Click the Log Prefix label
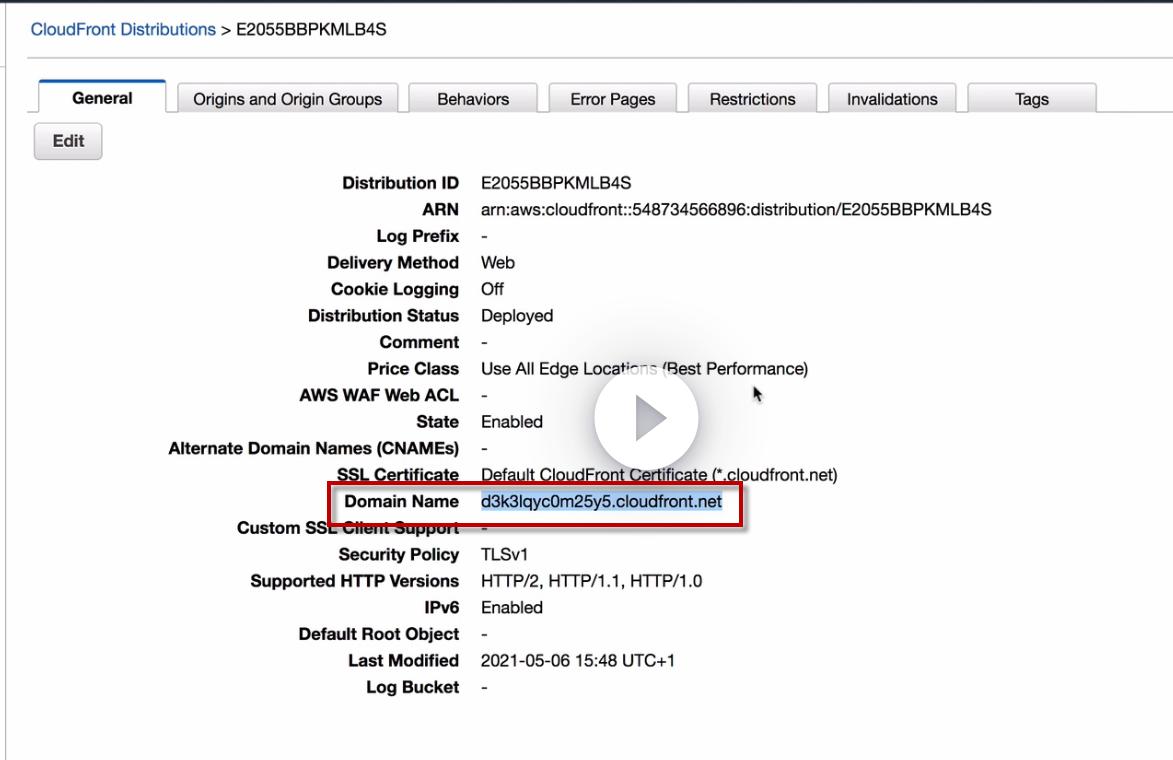 pyautogui.click(x=417, y=236)
